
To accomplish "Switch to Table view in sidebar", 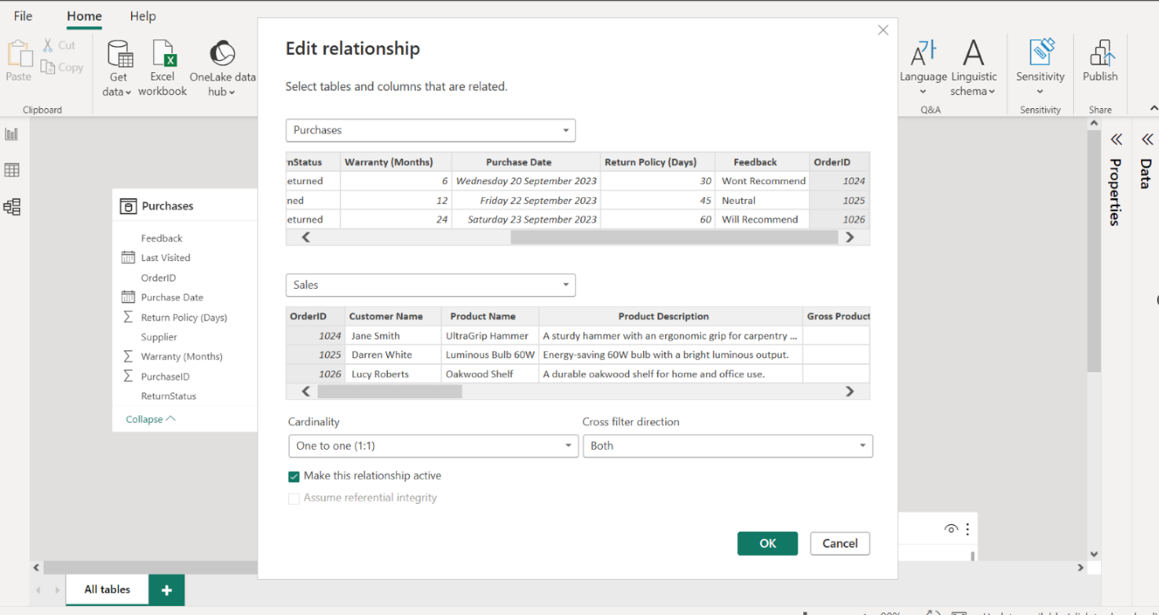I will (x=12, y=170).
